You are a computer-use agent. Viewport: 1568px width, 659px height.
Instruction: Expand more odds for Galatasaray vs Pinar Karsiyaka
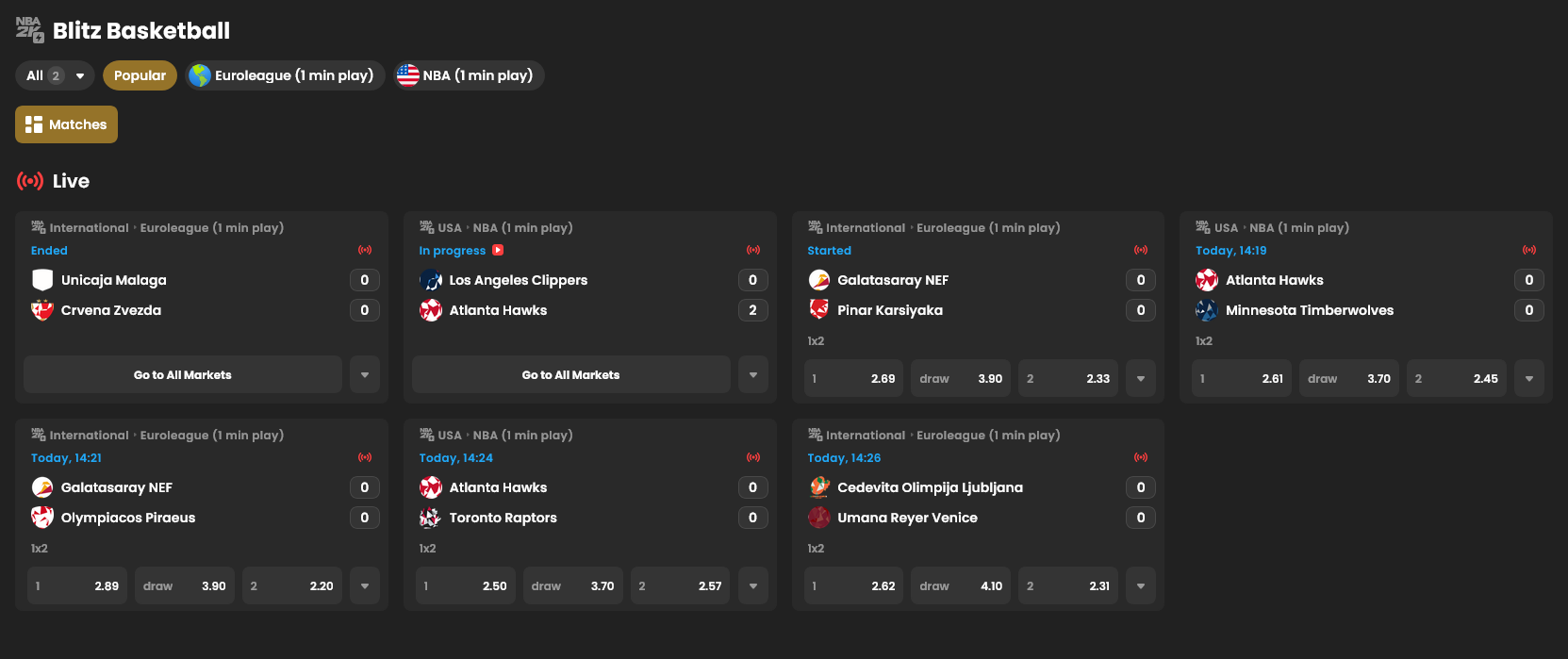coord(1141,379)
